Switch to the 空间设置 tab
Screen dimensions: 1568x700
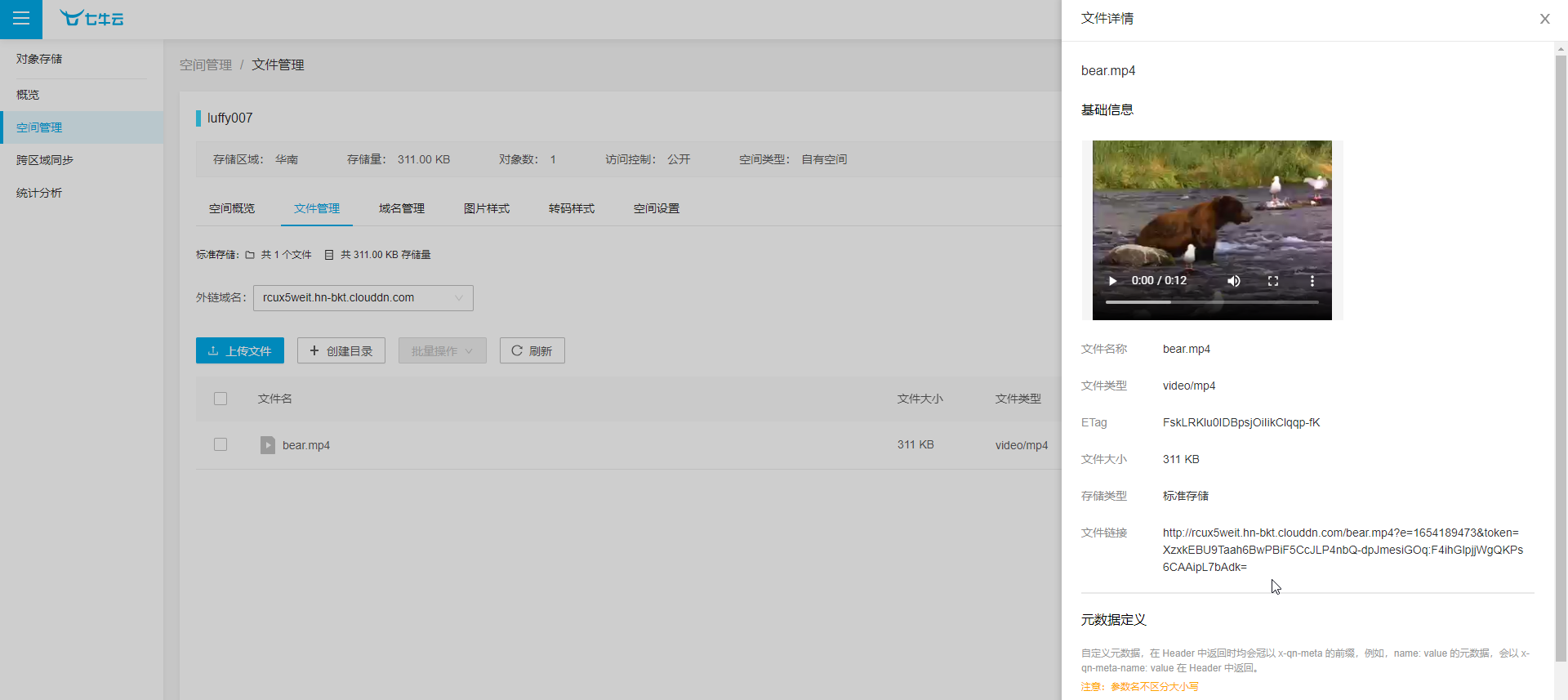(657, 208)
